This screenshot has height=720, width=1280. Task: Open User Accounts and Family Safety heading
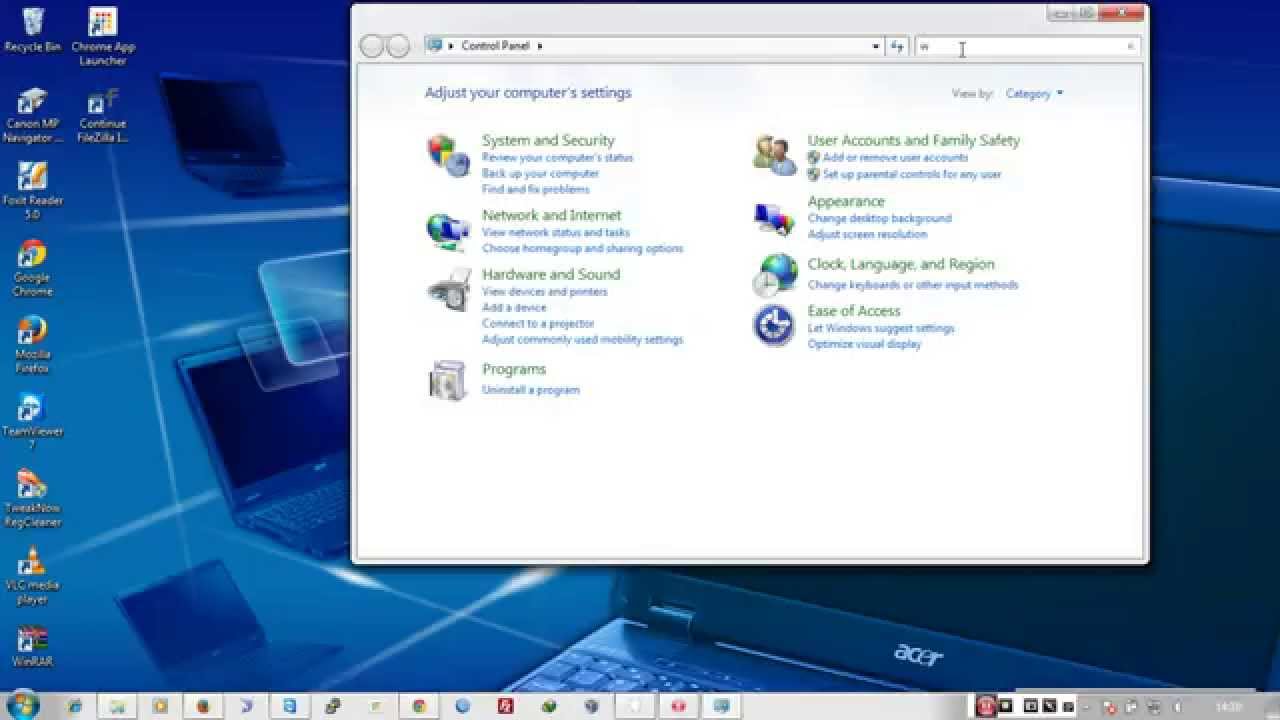pyautogui.click(x=914, y=140)
